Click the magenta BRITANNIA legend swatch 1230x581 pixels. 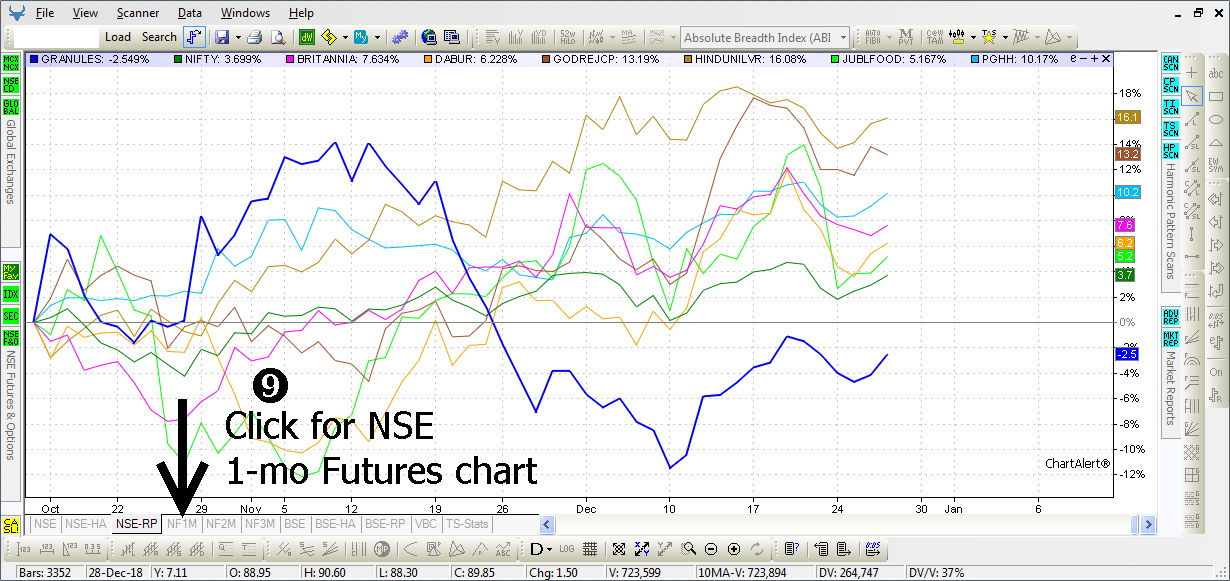click(292, 60)
